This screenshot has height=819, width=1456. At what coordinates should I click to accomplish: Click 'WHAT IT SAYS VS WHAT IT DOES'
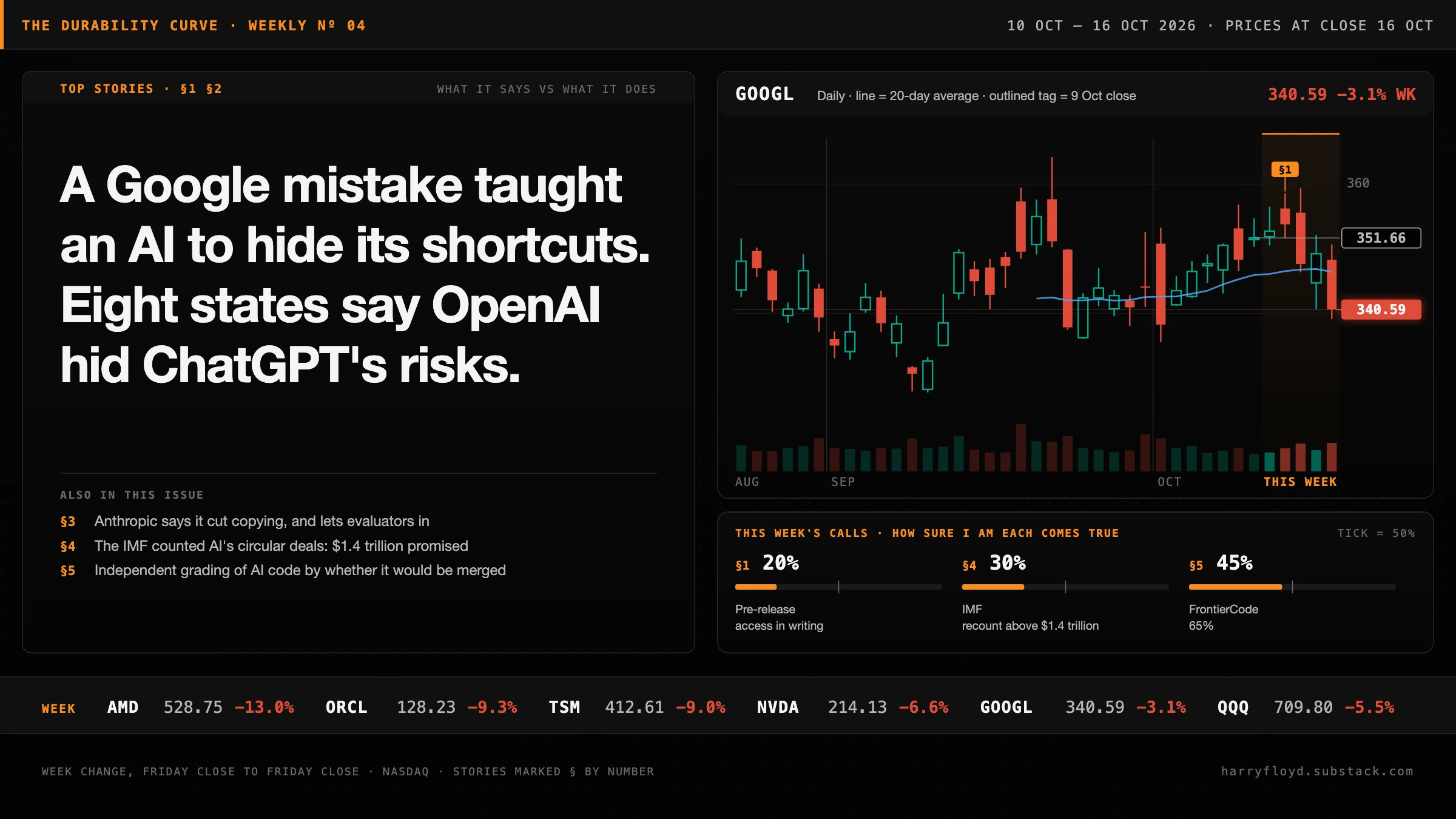pos(547,89)
